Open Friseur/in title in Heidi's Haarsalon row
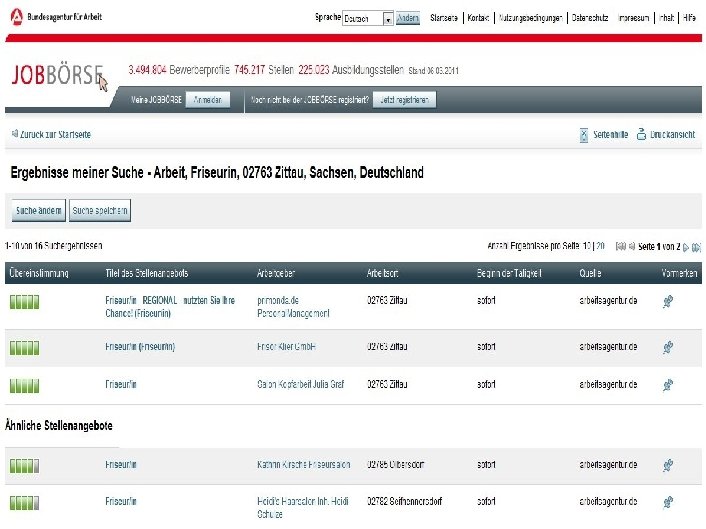The width and height of the screenshot is (706, 529). [x=121, y=502]
